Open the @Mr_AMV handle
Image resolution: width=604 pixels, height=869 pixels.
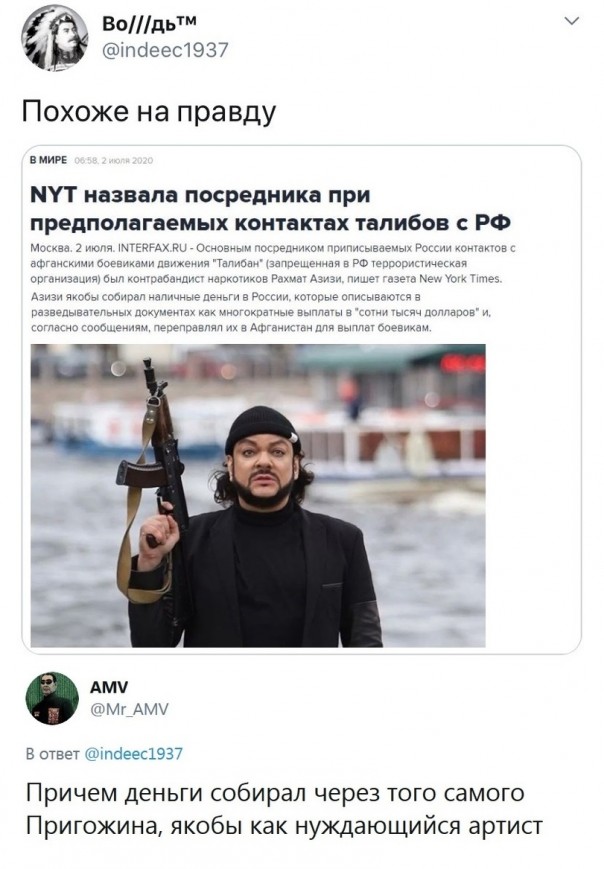[129, 709]
